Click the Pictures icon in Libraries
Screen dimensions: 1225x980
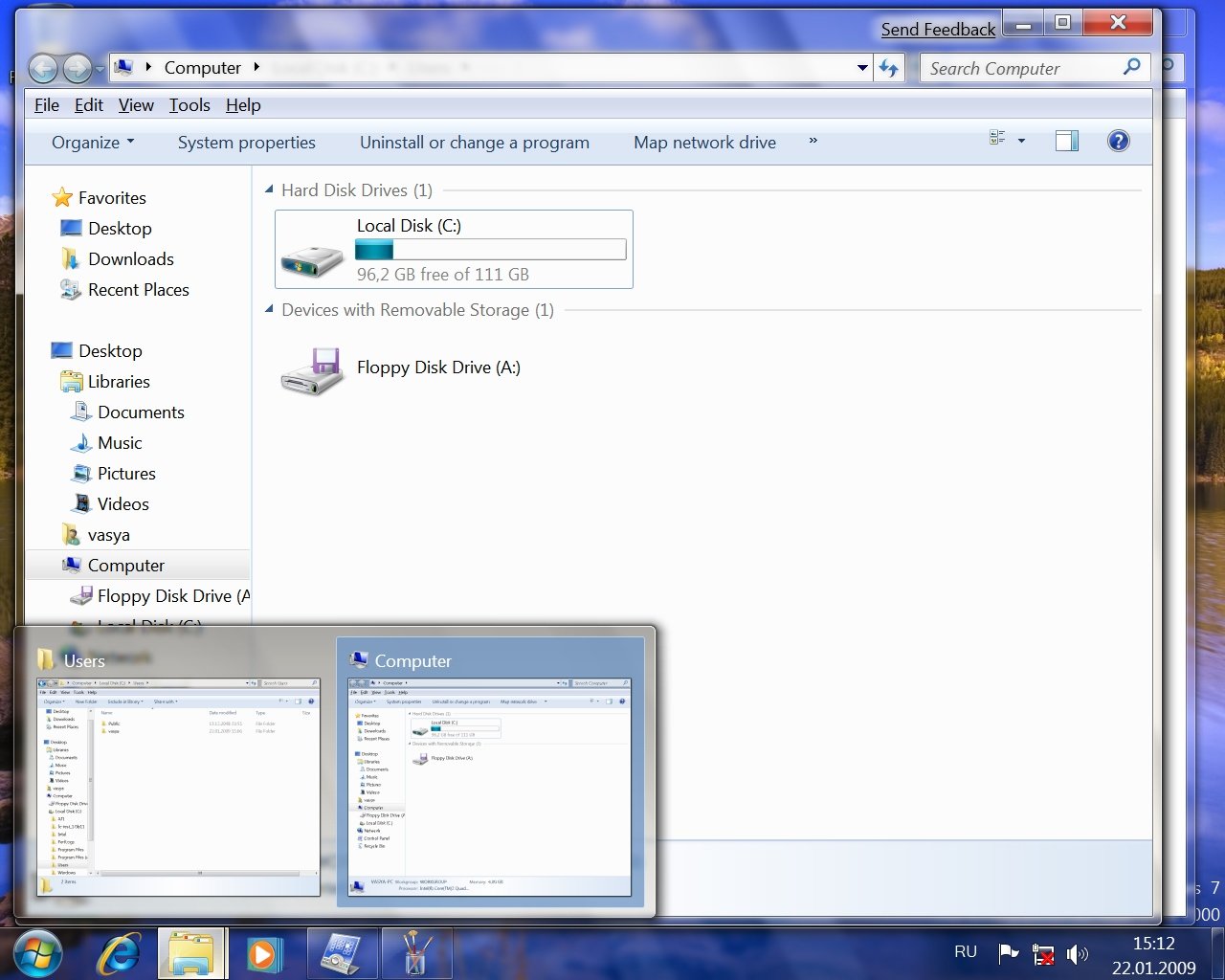82,473
